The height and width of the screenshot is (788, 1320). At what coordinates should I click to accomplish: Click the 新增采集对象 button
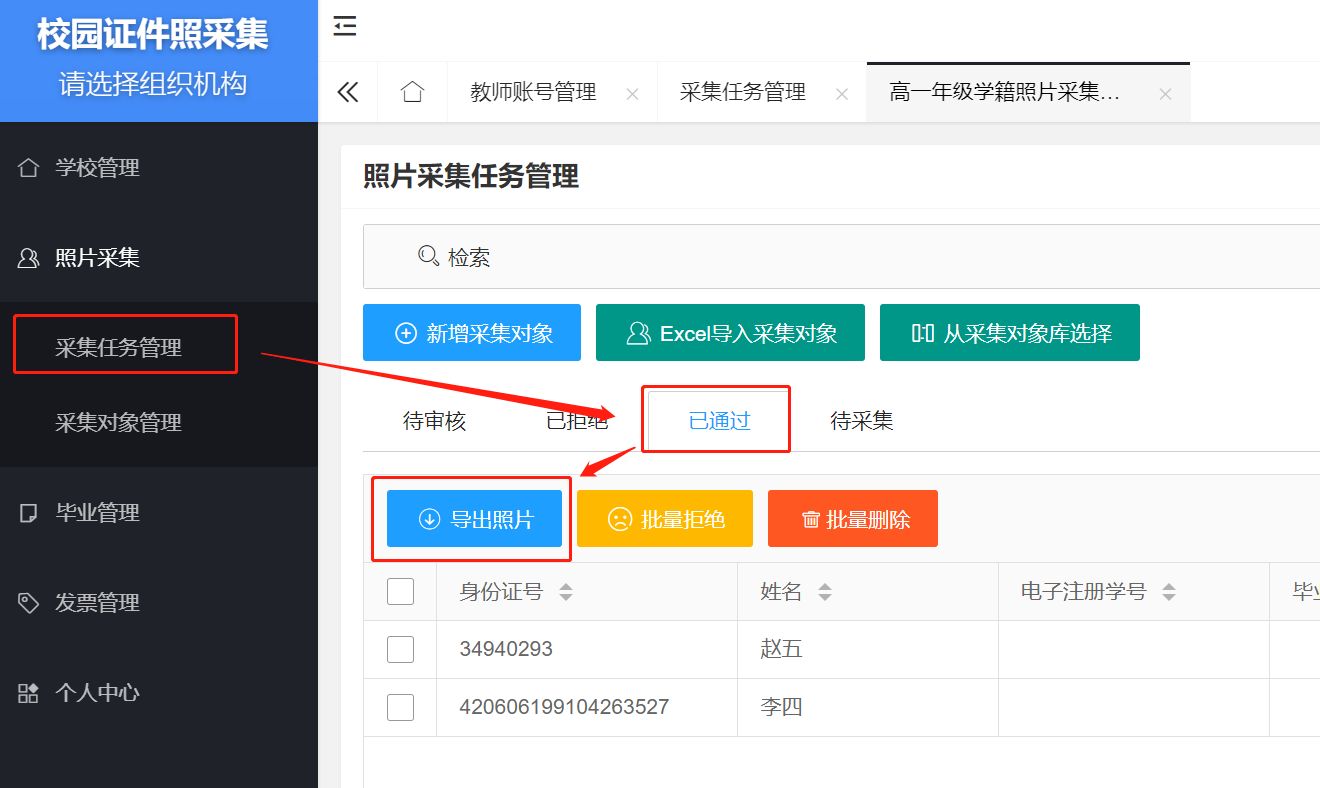(x=471, y=332)
